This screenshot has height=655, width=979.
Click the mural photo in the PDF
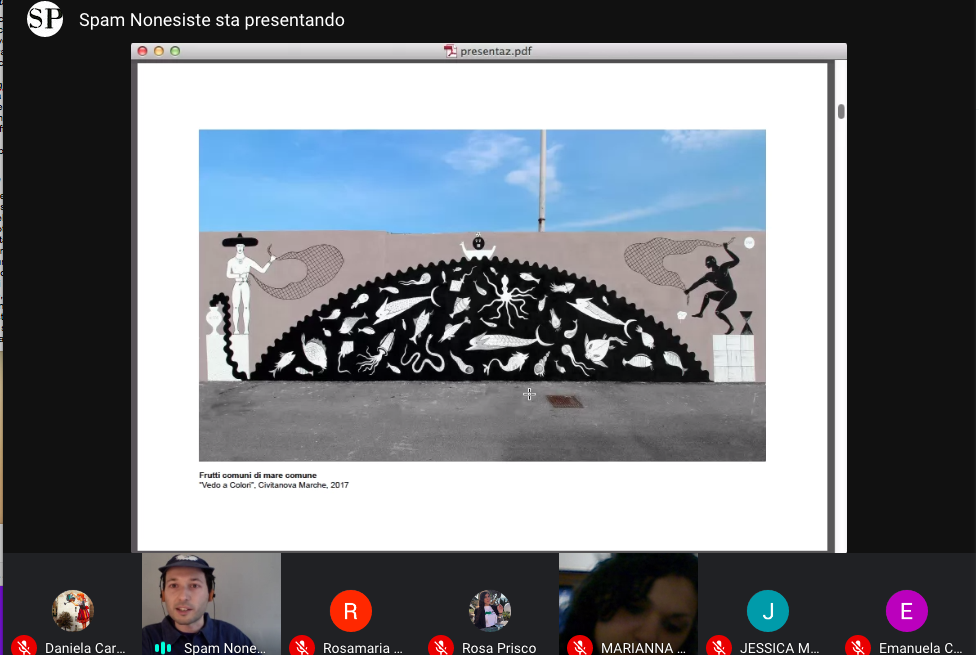(482, 295)
